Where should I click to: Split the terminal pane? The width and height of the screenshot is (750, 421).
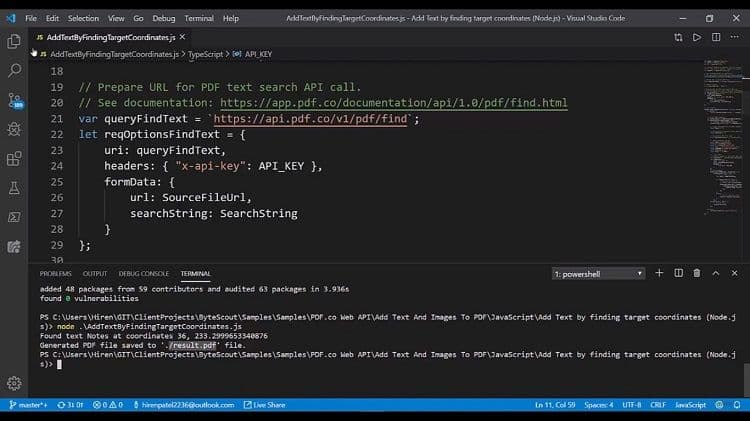(x=678, y=273)
